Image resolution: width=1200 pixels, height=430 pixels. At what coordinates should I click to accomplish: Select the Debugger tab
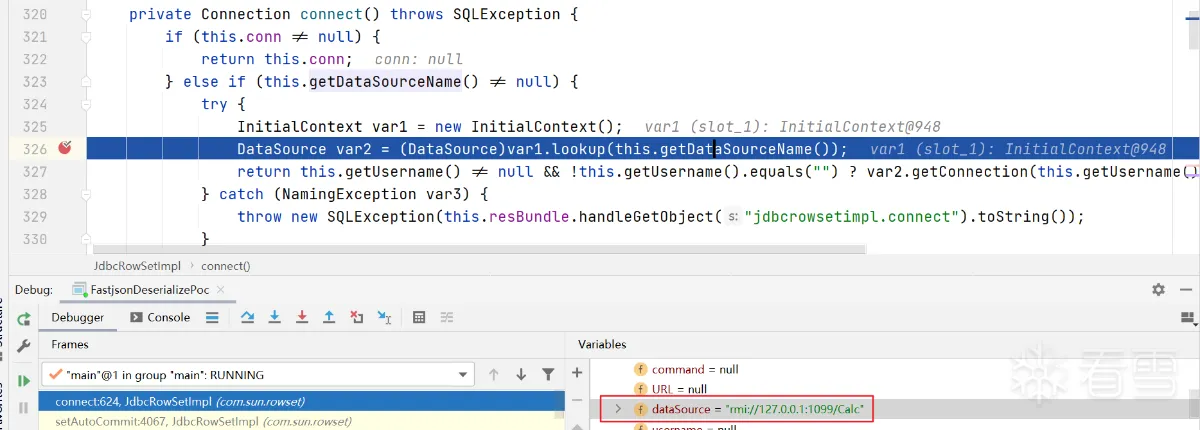pos(77,317)
